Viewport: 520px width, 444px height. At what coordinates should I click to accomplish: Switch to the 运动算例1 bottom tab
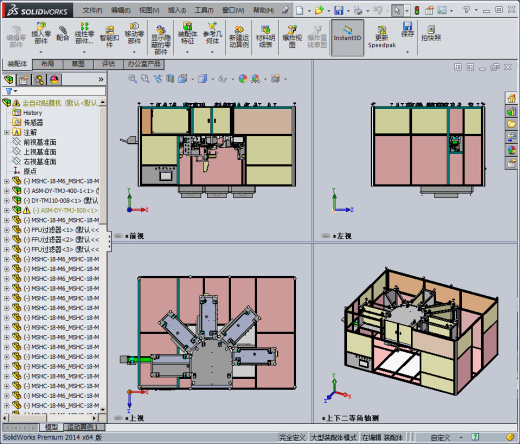coord(83,427)
